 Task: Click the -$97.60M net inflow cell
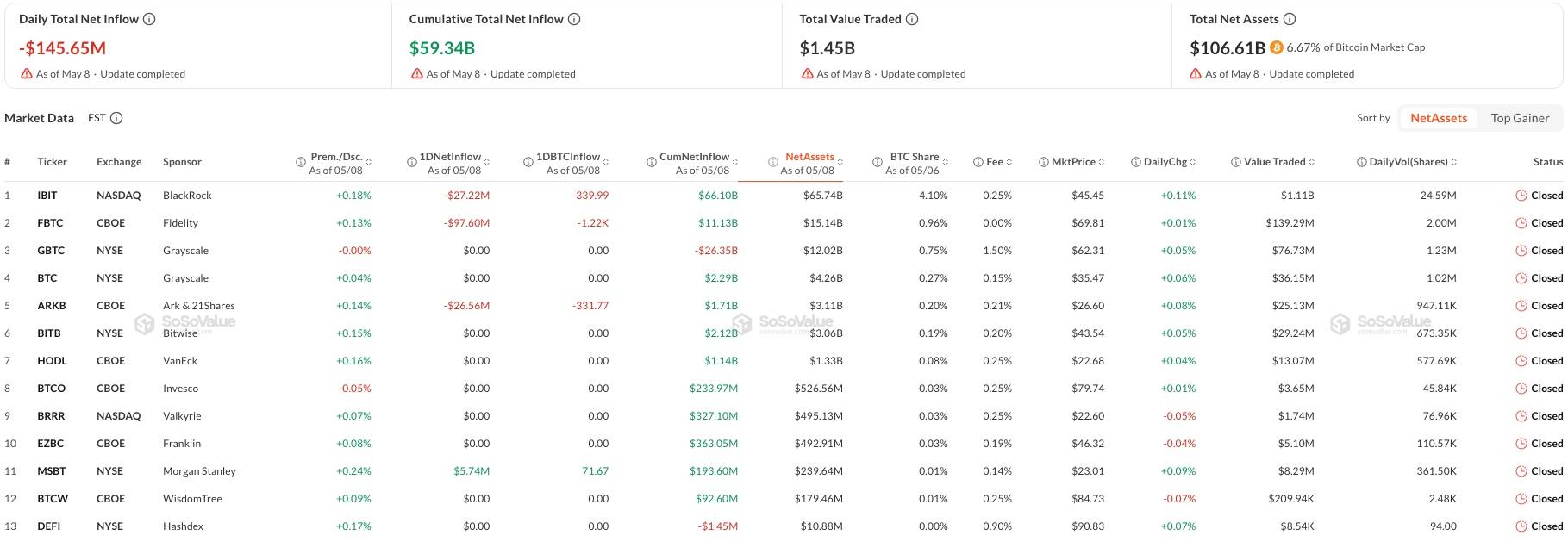[x=466, y=223]
